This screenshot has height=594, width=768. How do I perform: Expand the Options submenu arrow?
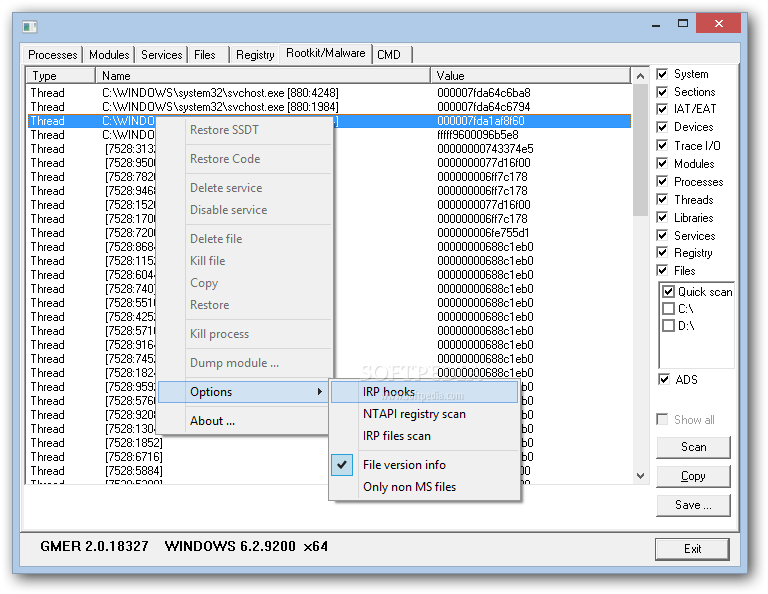coord(319,392)
